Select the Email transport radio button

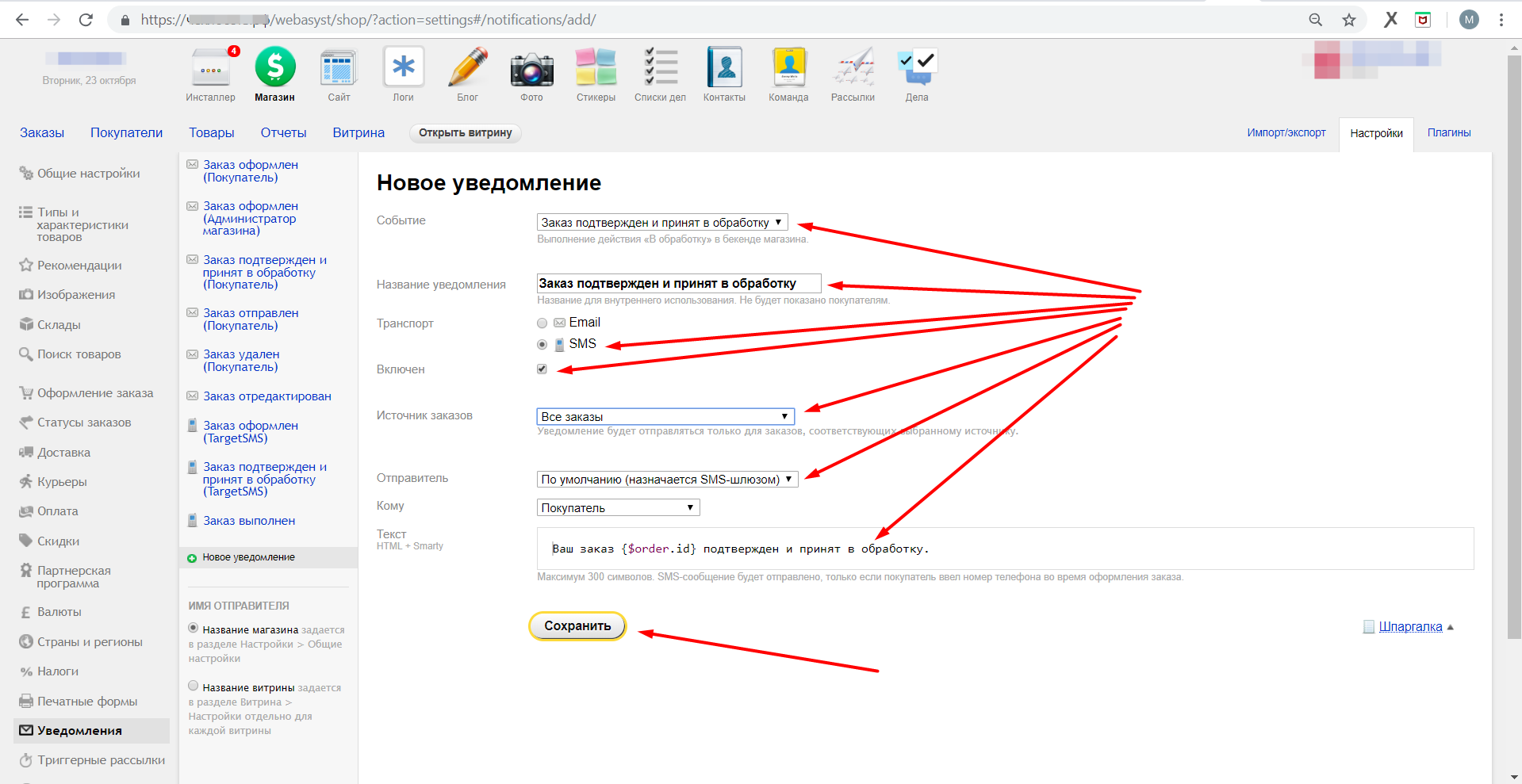[542, 323]
